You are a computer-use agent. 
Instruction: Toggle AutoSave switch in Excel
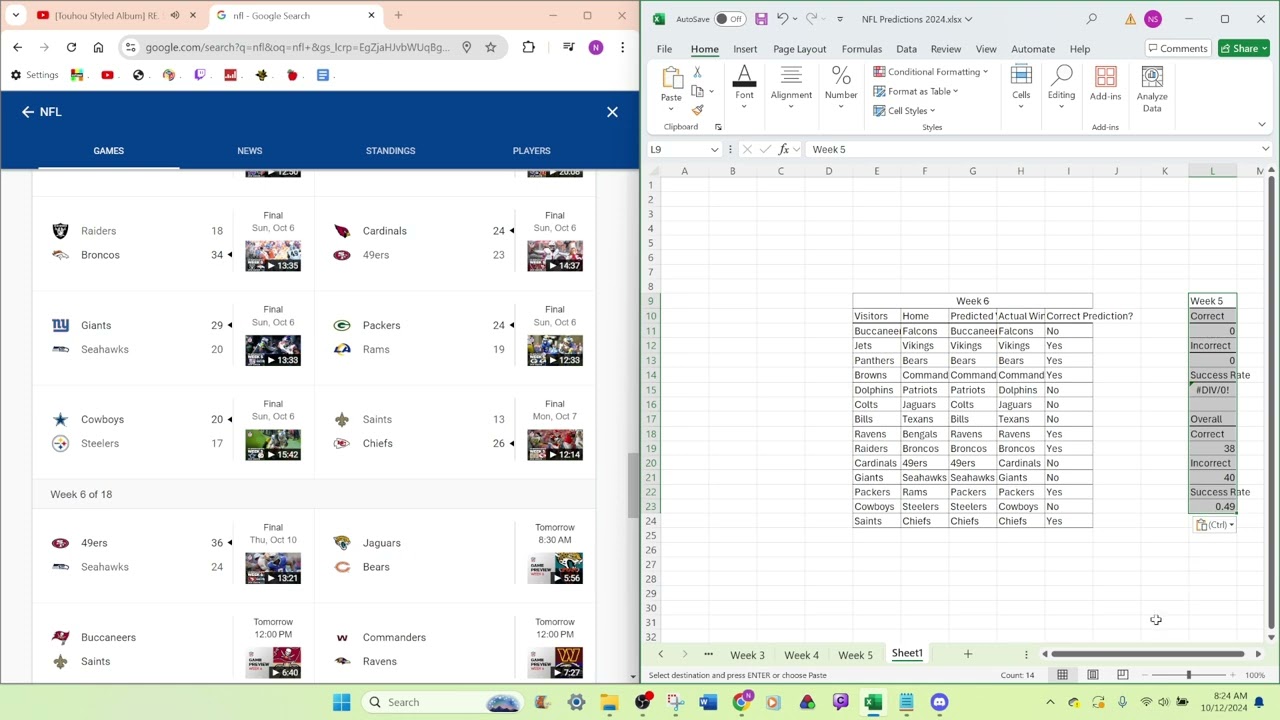pos(729,19)
